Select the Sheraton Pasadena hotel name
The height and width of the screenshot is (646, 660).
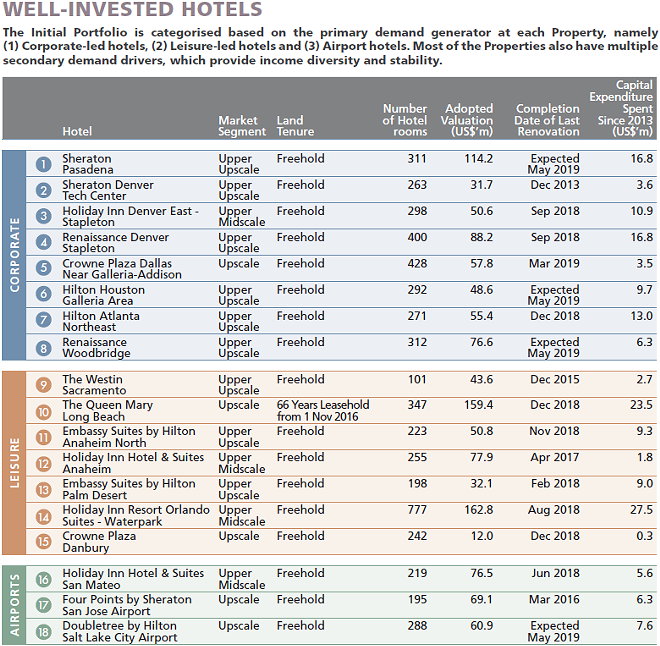88,164
